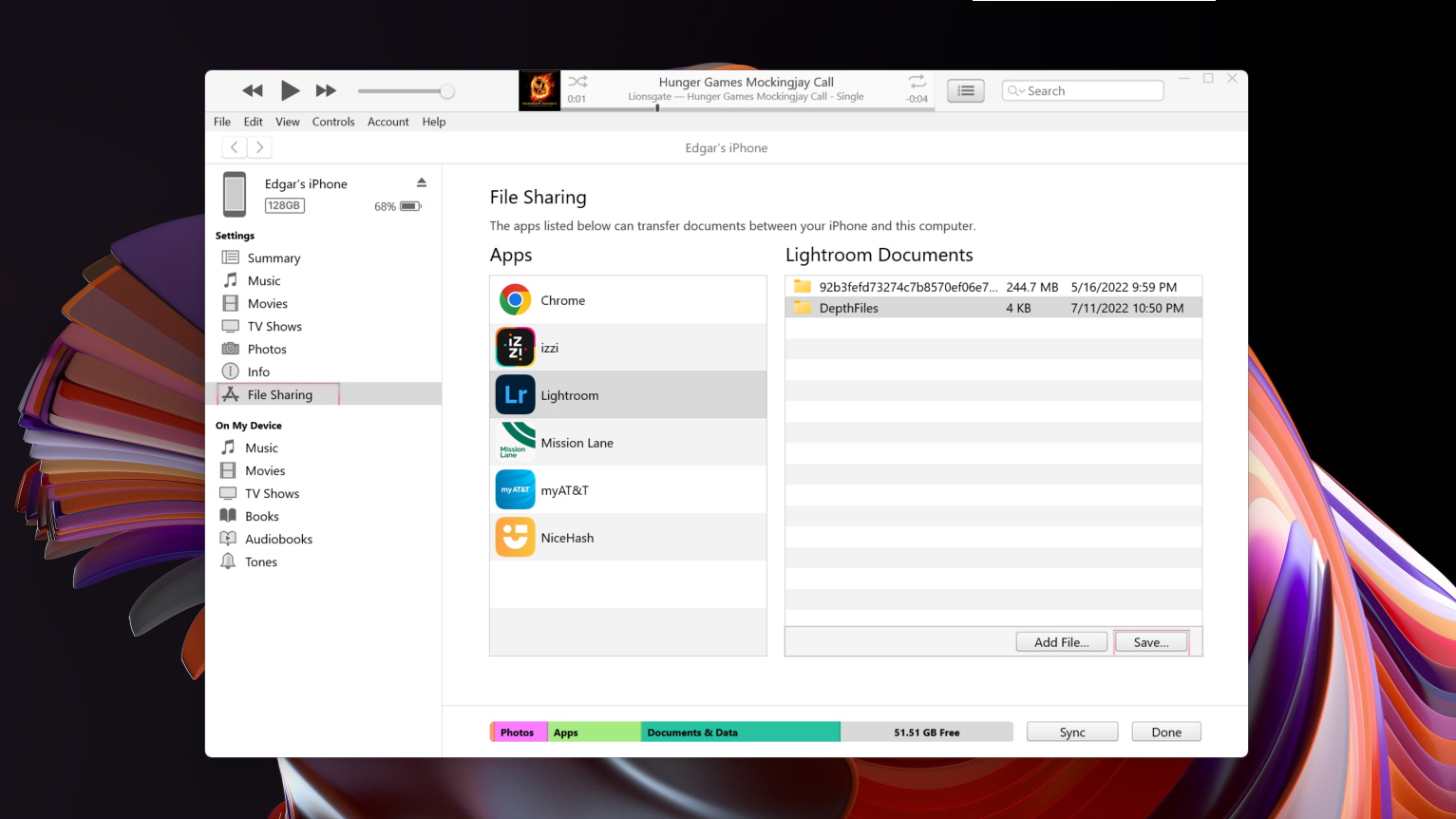
Task: Open the Up Next list view button
Action: click(965, 91)
